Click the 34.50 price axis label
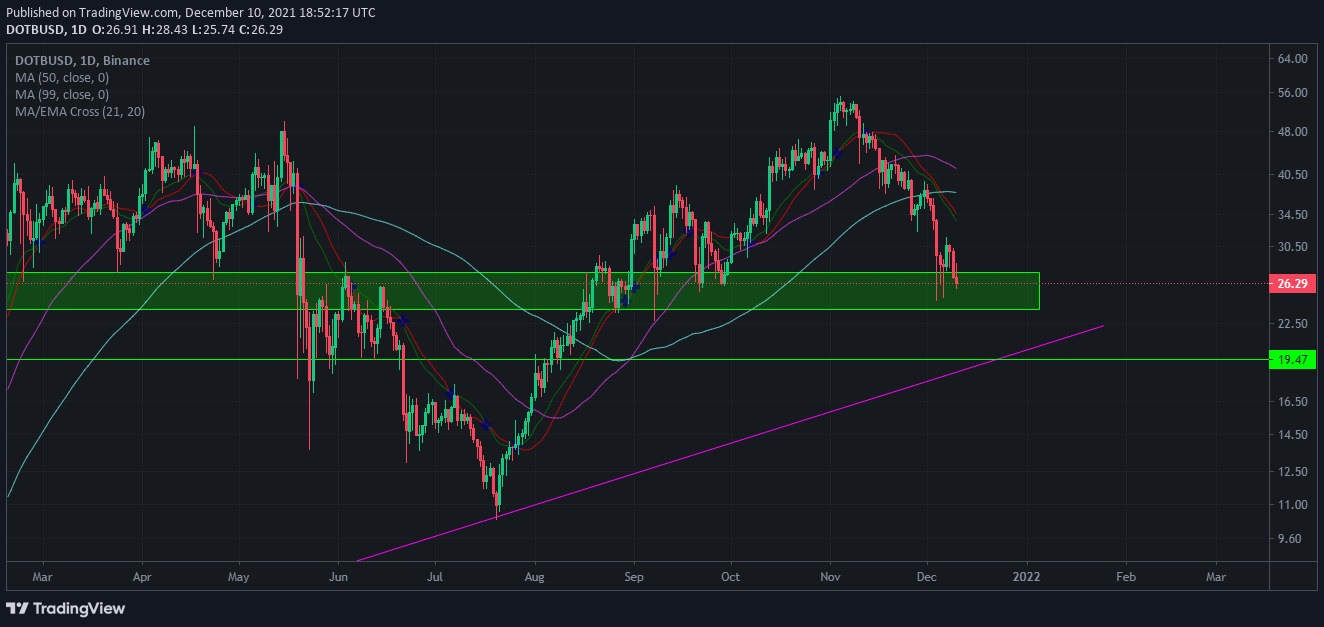 [x=1292, y=214]
